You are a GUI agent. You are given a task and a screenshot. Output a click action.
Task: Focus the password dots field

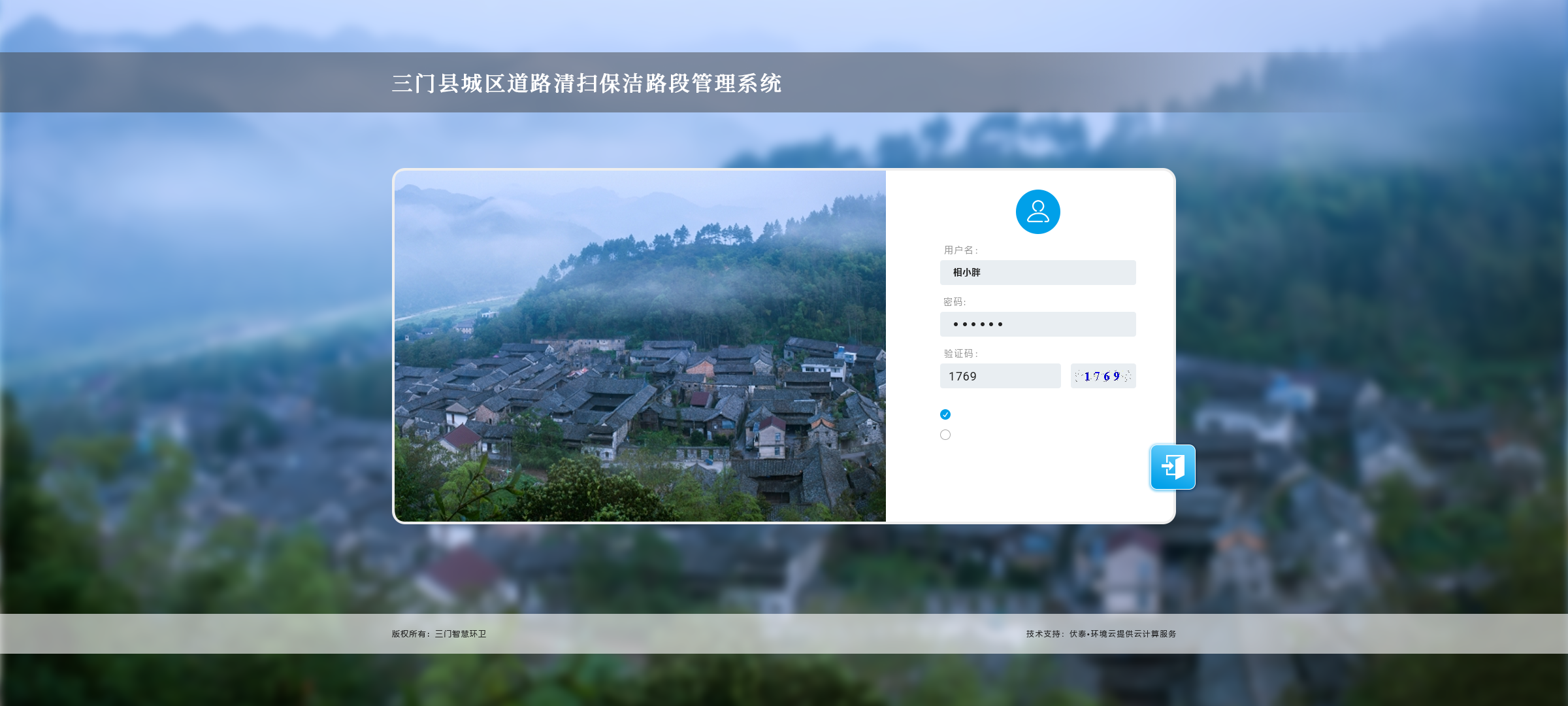point(1037,324)
